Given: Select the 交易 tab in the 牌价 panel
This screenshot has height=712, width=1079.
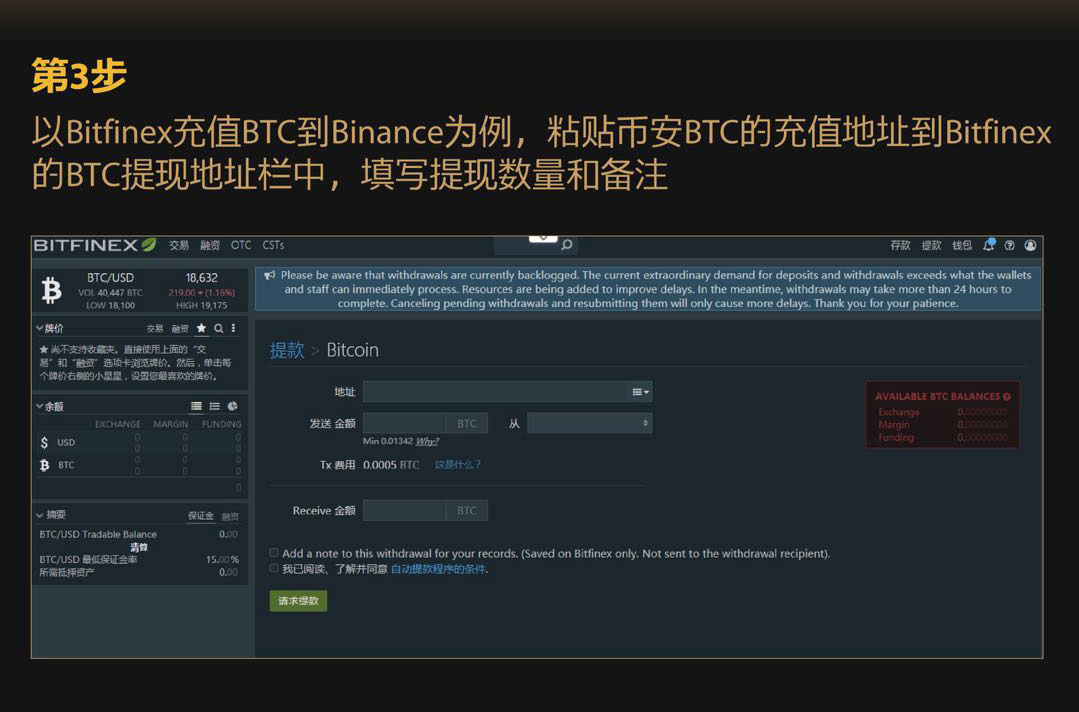Looking at the screenshot, I should (x=155, y=329).
